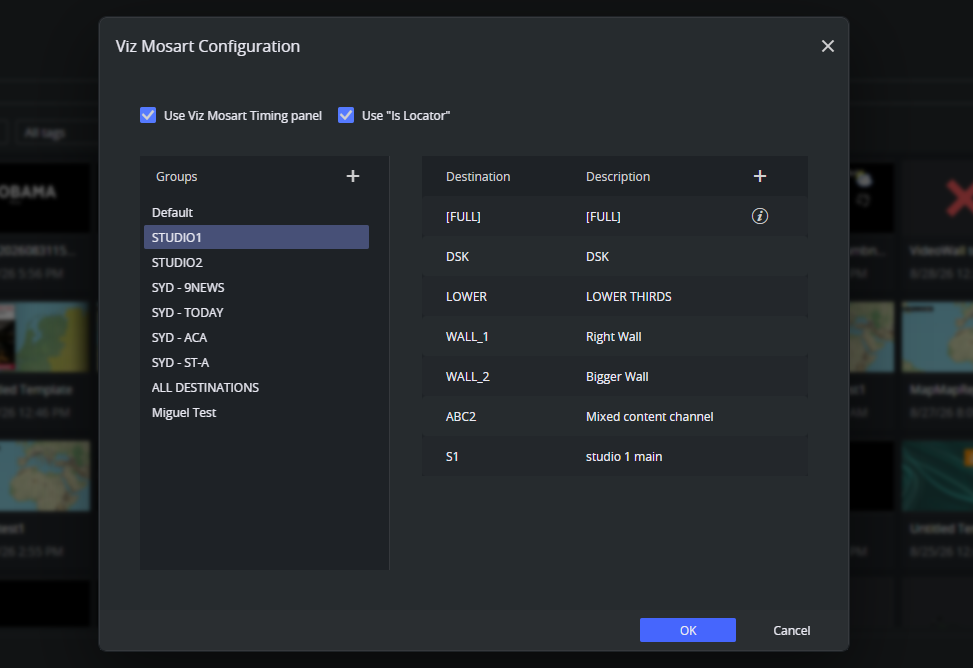Image resolution: width=973 pixels, height=668 pixels.
Task: Click the DSK destination cell
Action: [x=457, y=256]
